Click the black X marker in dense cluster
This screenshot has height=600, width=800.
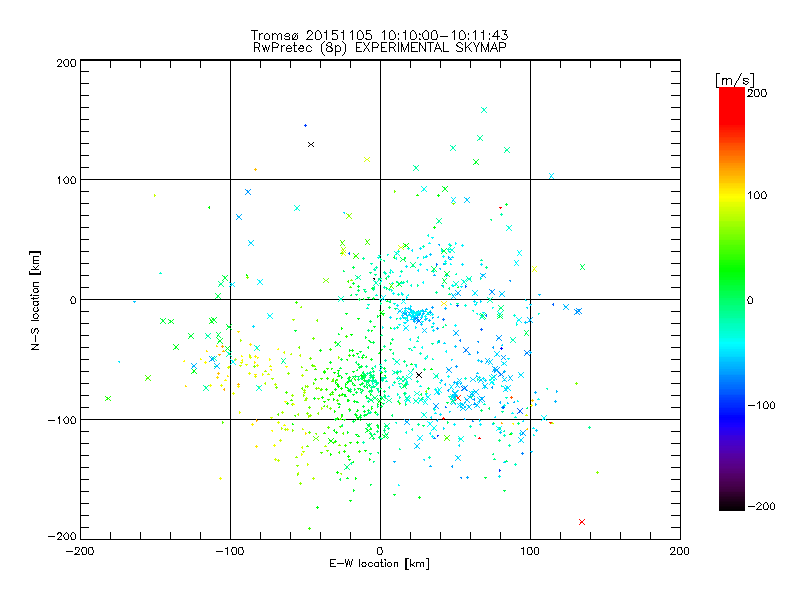click(x=419, y=375)
